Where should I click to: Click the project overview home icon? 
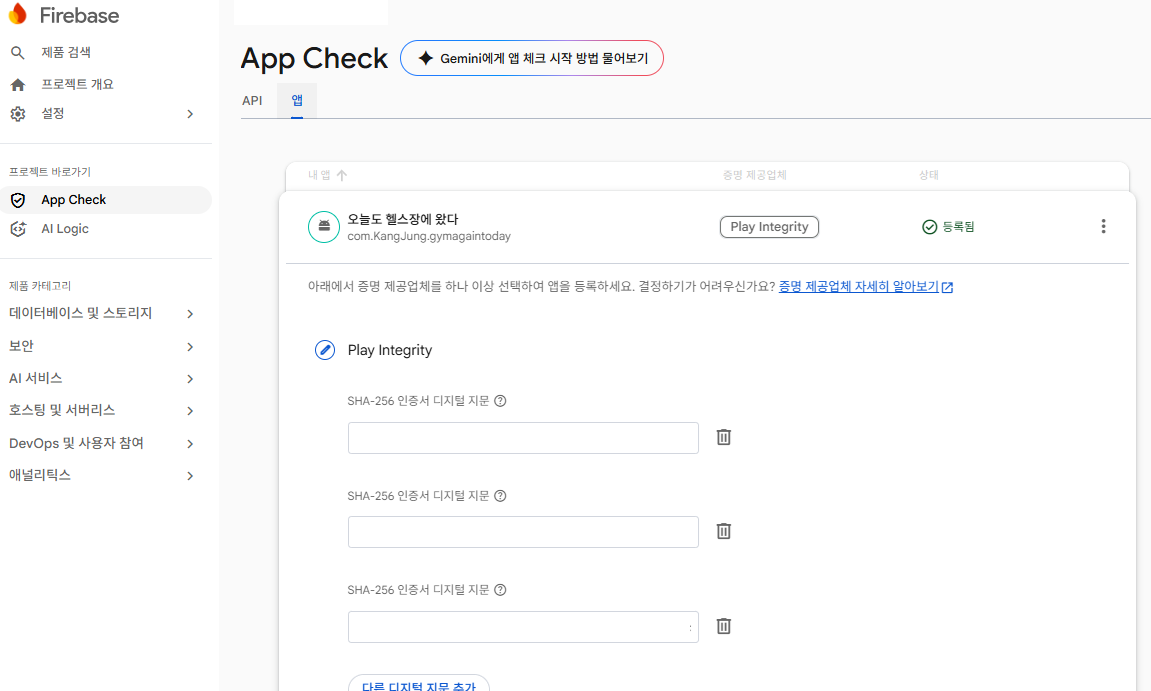(x=18, y=84)
